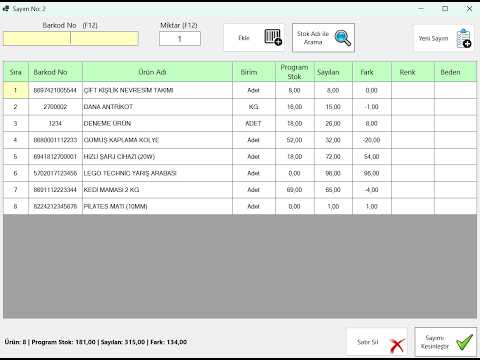Click the Renk column header

pos(413,72)
